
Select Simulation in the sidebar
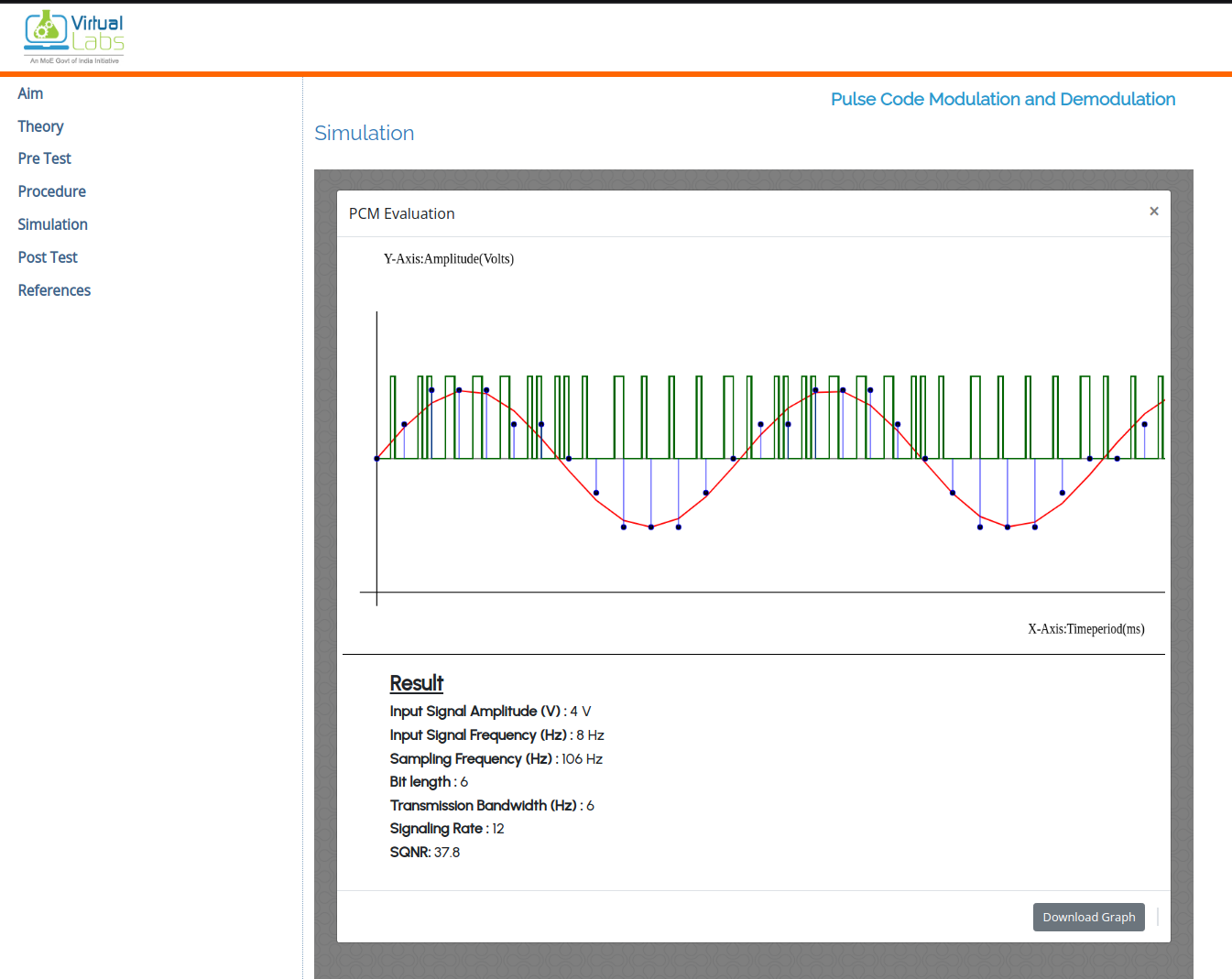click(x=52, y=224)
